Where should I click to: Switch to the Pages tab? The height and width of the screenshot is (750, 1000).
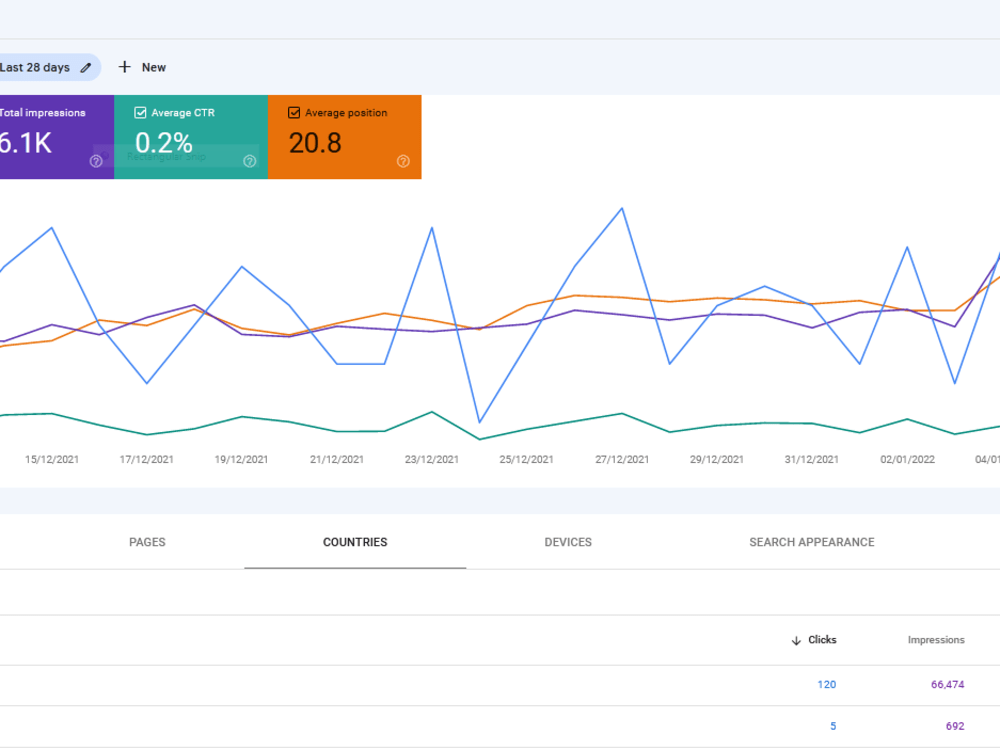coord(147,542)
